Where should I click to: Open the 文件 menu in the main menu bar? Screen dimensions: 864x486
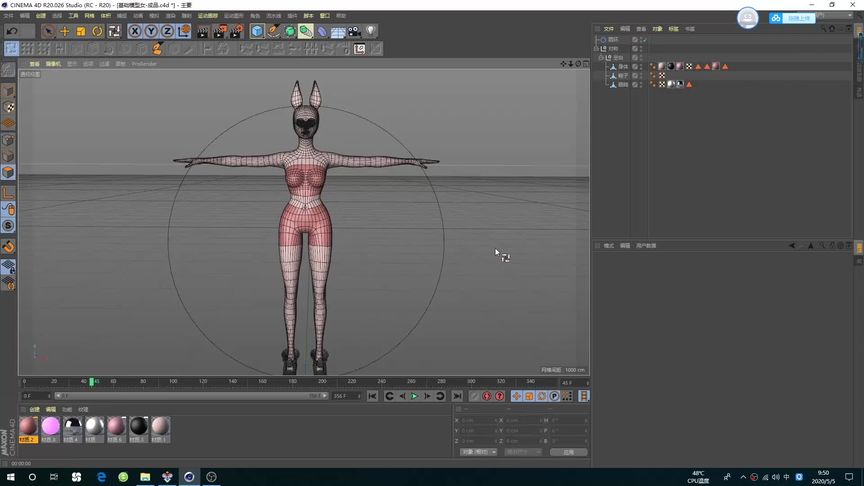pyautogui.click(x=8, y=16)
